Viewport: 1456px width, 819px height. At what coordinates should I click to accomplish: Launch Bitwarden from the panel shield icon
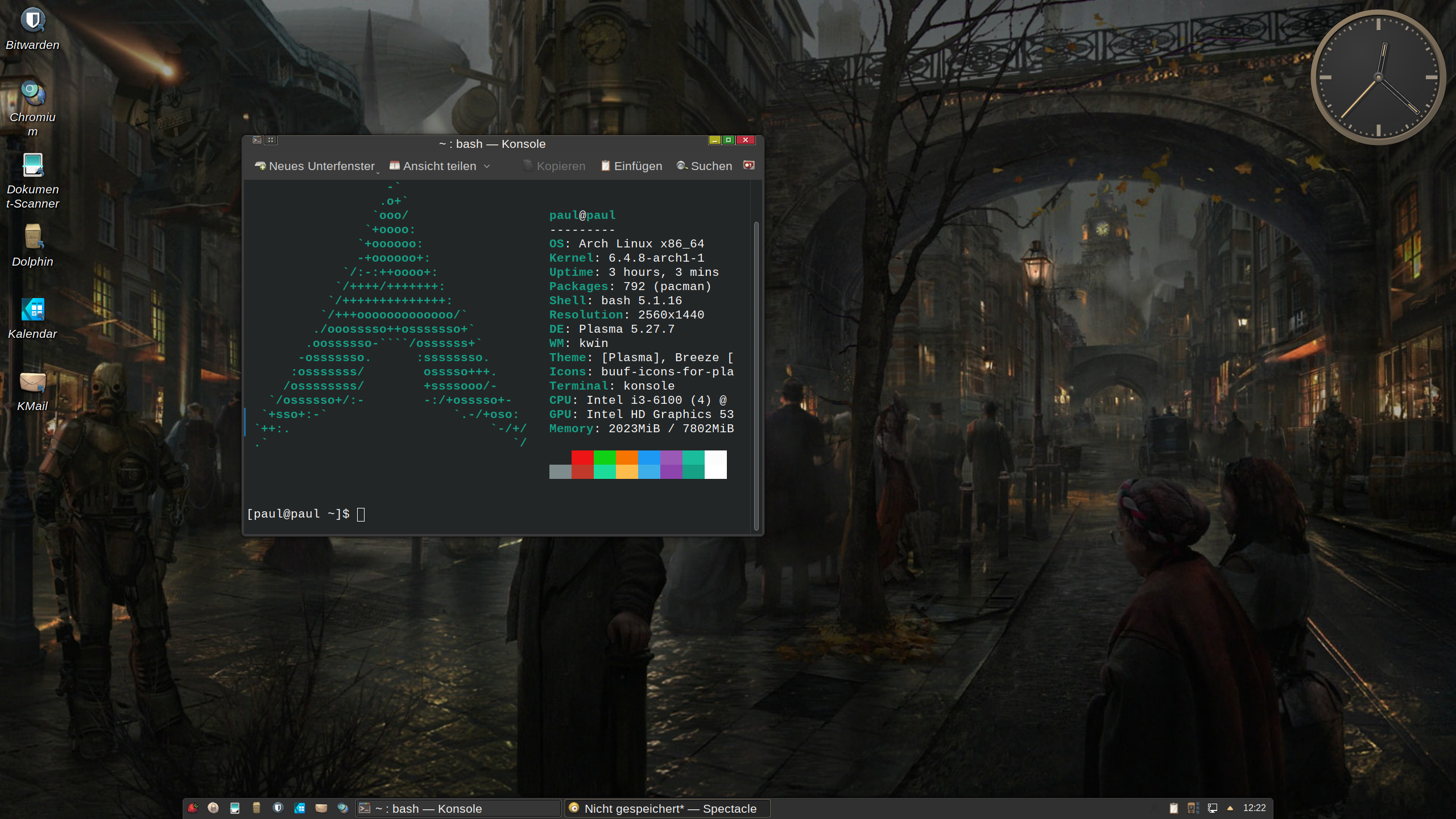tap(278, 808)
